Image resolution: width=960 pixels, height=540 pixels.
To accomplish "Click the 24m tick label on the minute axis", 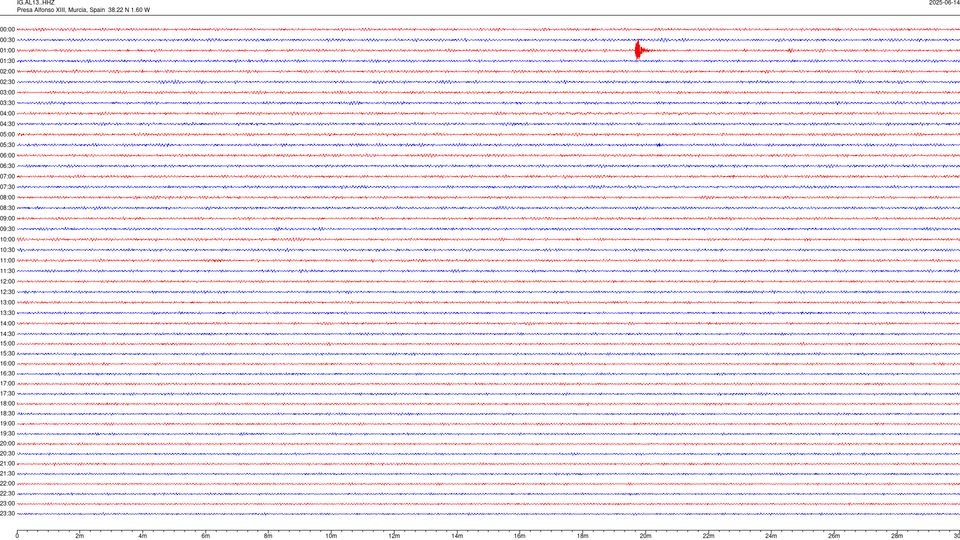I will [771, 536].
